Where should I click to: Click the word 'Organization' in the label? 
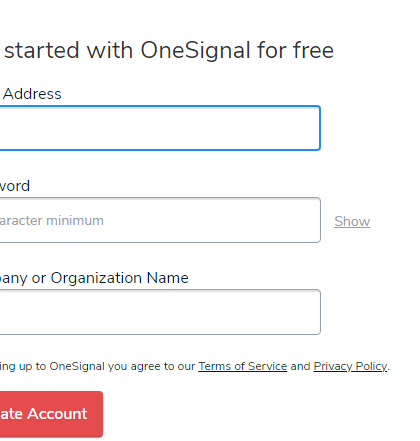click(x=96, y=278)
